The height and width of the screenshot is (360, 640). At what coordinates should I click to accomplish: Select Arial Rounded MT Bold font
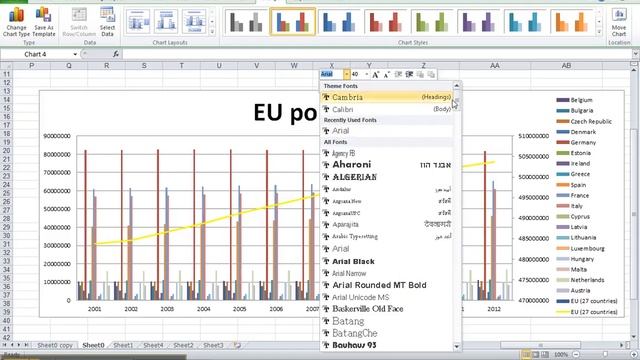tap(387, 285)
